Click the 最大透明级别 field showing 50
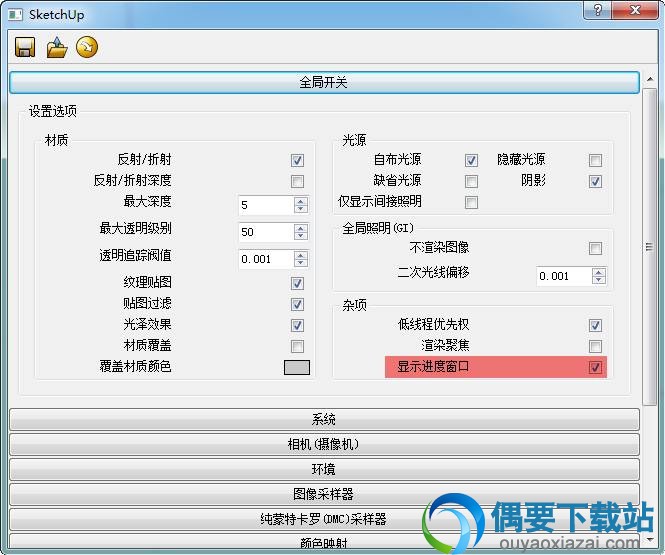 pos(266,232)
